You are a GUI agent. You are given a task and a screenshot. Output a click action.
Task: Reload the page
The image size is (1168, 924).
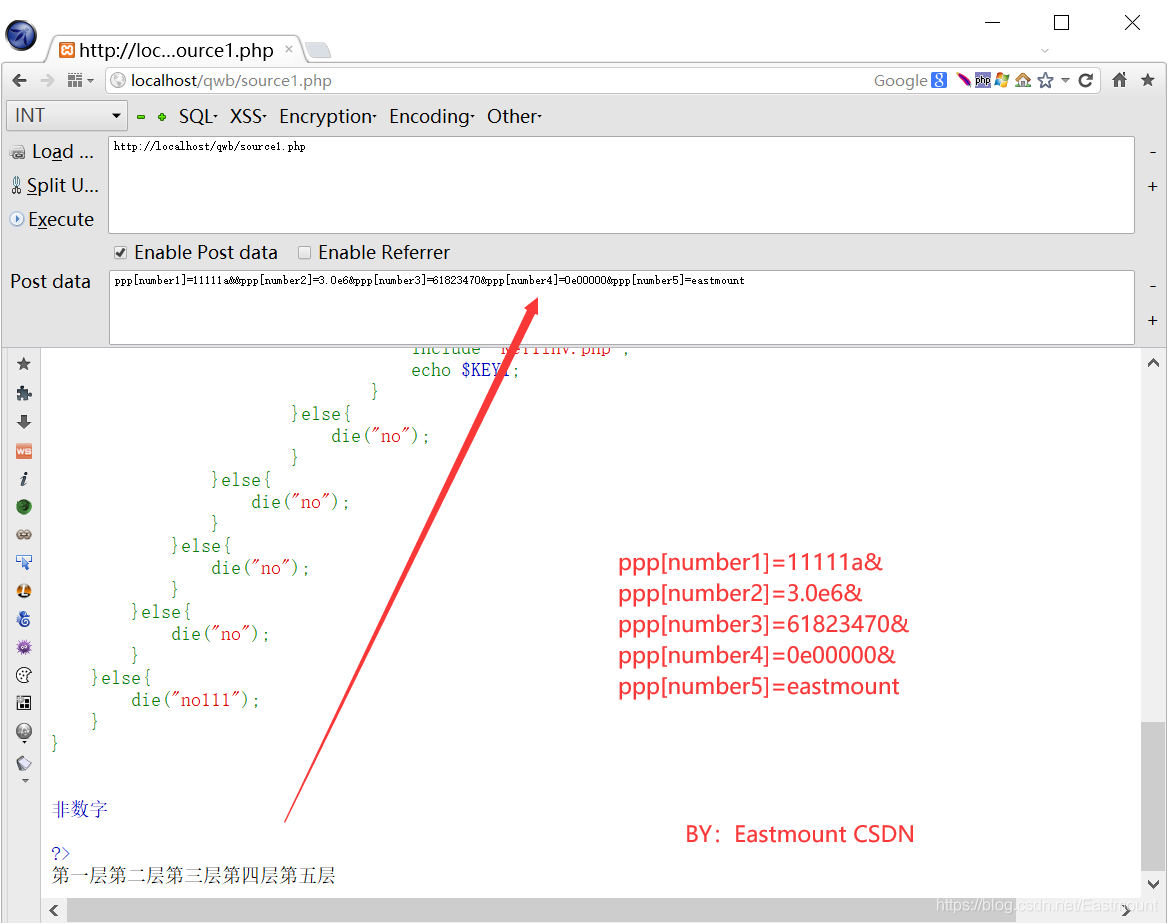1085,80
